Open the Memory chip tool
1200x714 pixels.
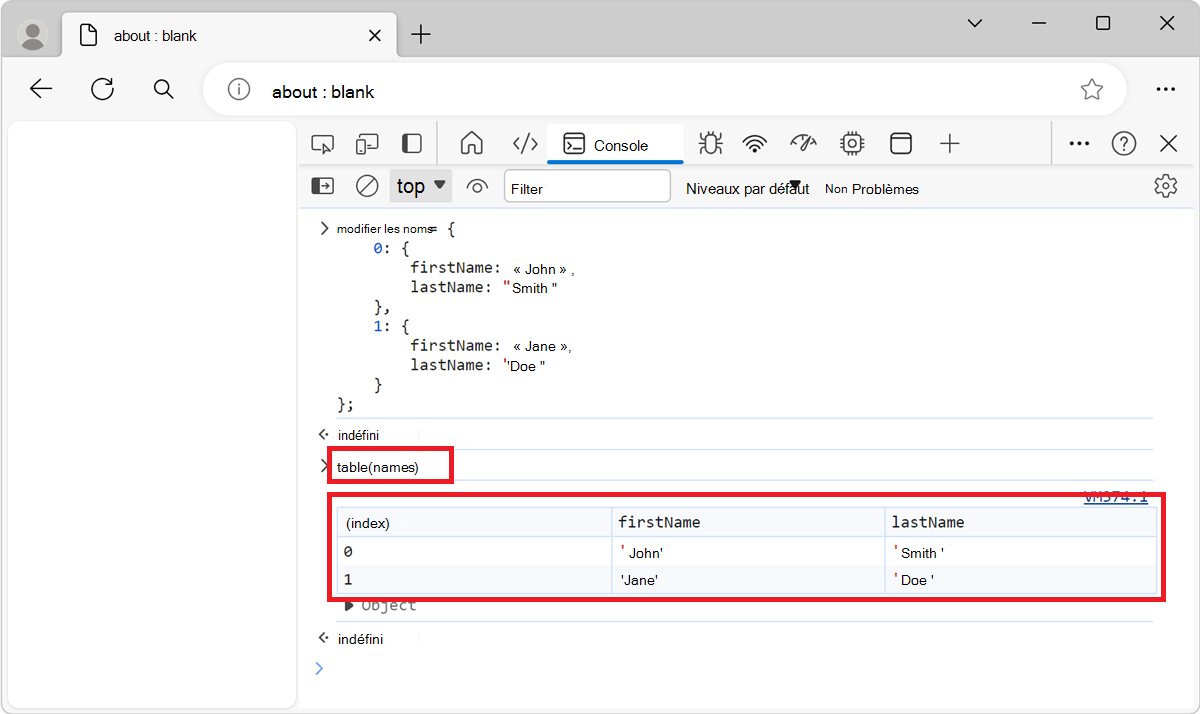click(x=852, y=144)
